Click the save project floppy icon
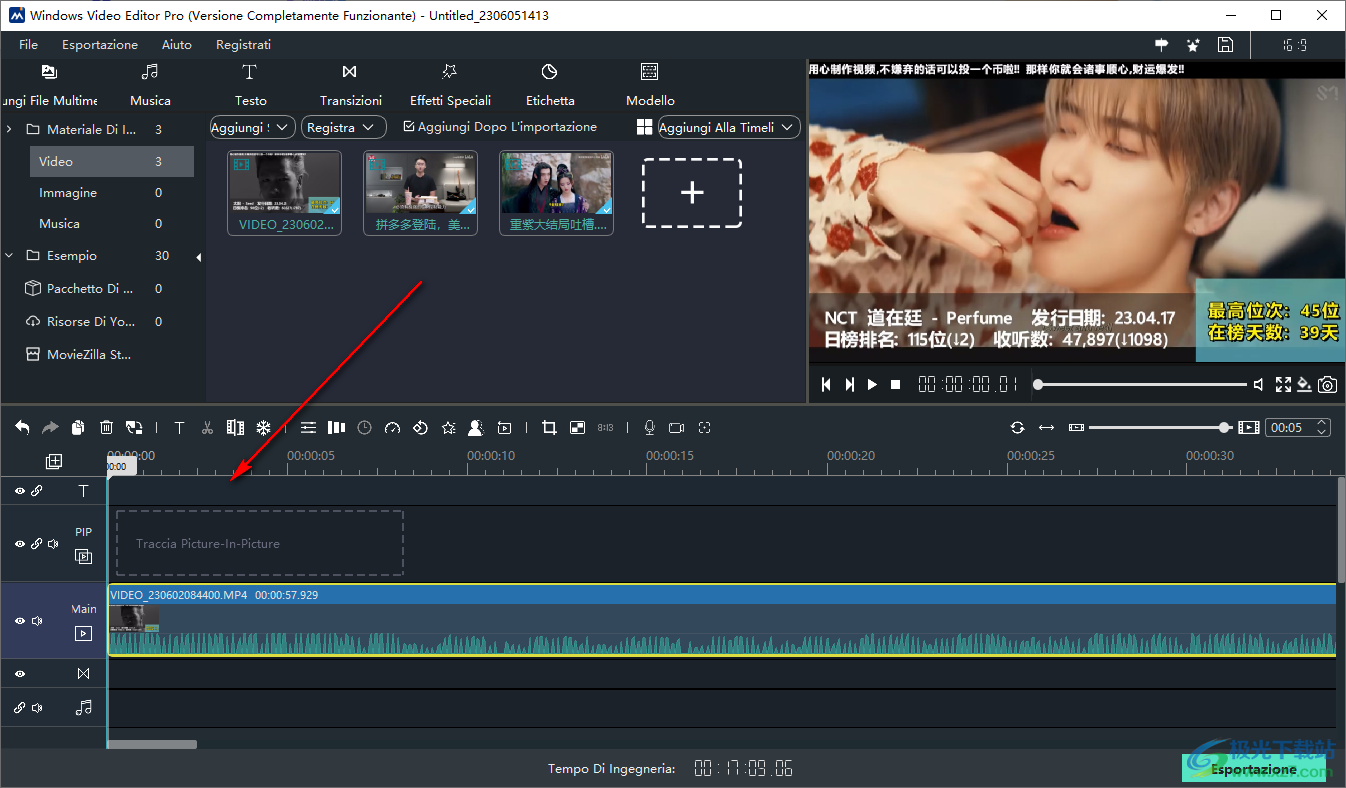The width and height of the screenshot is (1346, 788). click(1225, 45)
